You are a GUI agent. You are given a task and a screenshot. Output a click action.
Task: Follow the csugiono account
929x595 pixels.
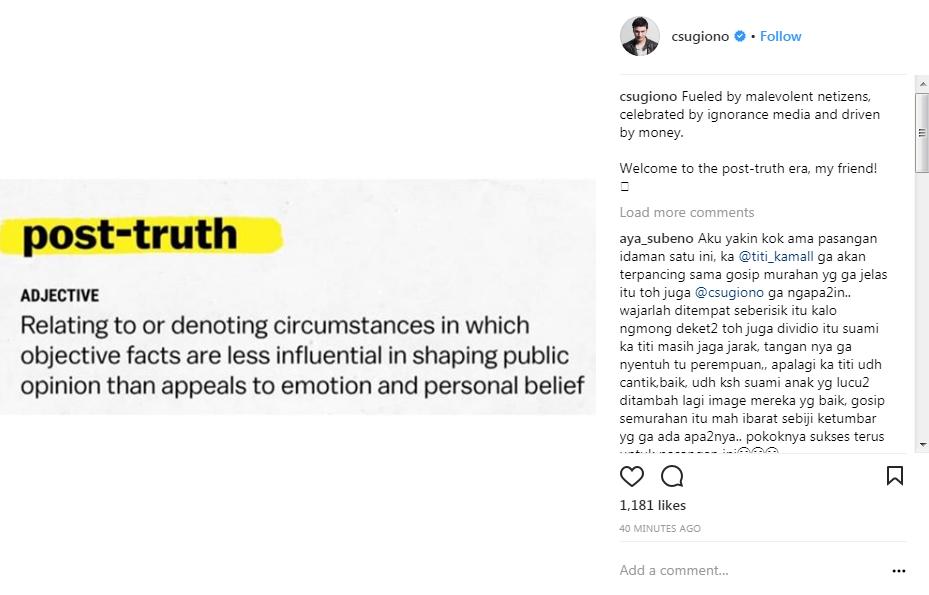coord(780,37)
